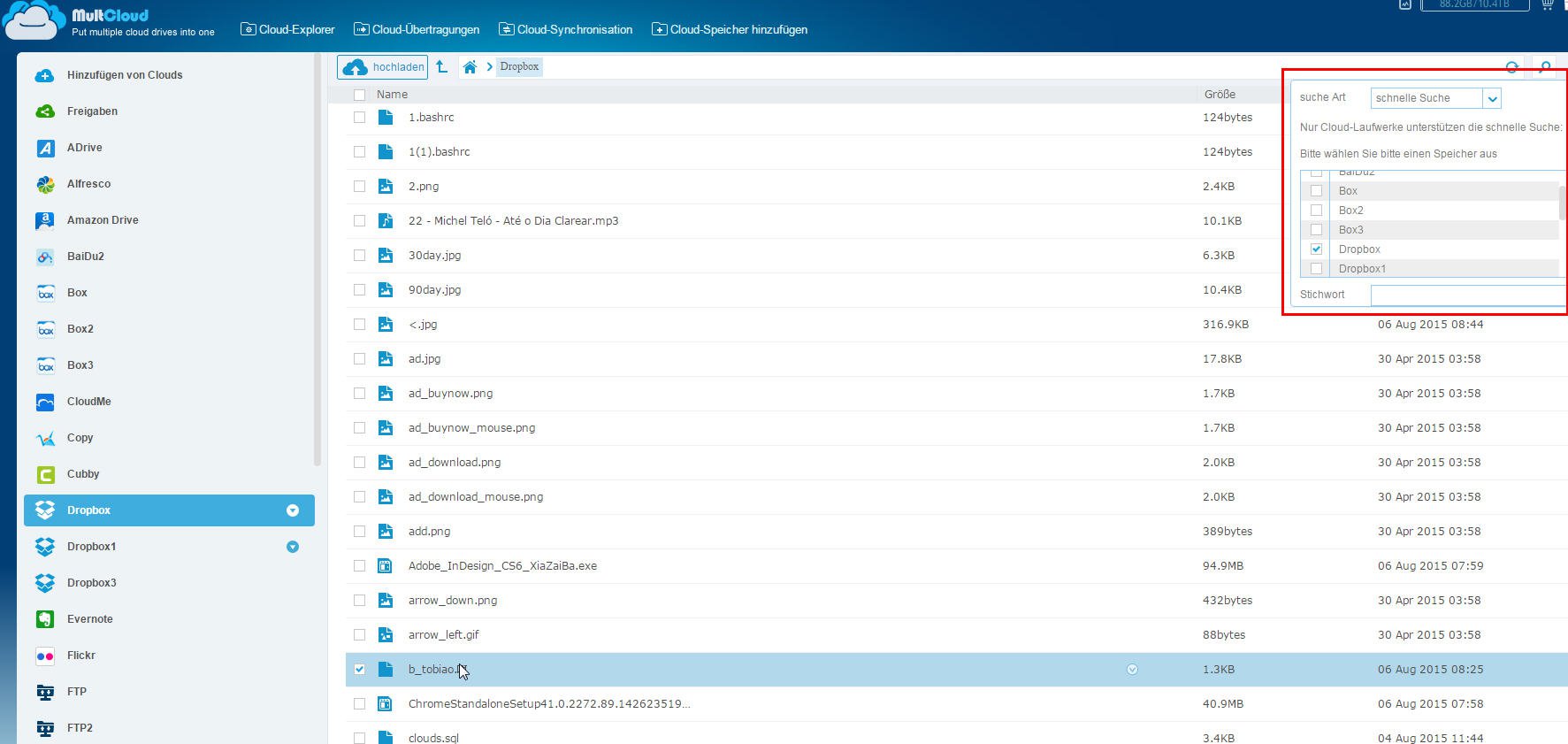Open the shopping cart icon
The height and width of the screenshot is (744, 1568).
click(1547, 4)
